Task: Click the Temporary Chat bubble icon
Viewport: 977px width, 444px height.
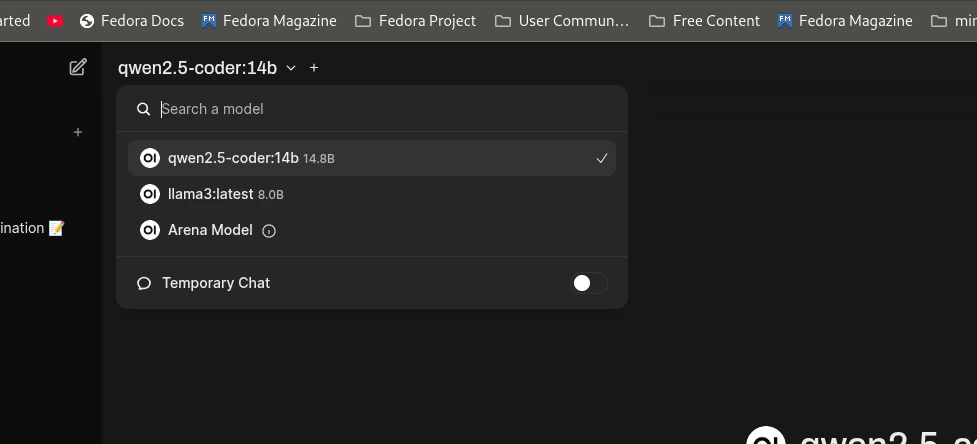Action: (144, 283)
